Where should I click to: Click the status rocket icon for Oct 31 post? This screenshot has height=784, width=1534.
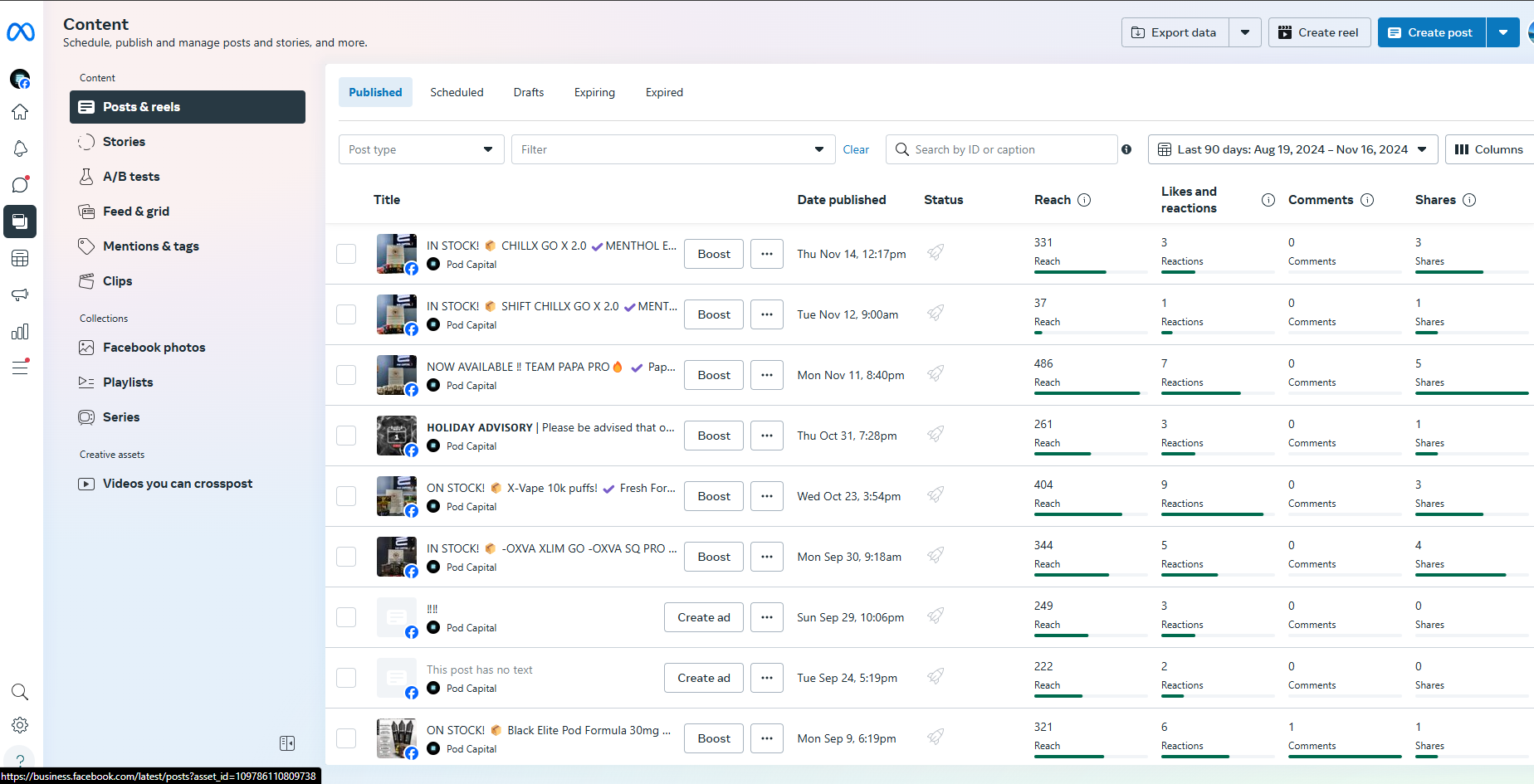[x=936, y=434]
